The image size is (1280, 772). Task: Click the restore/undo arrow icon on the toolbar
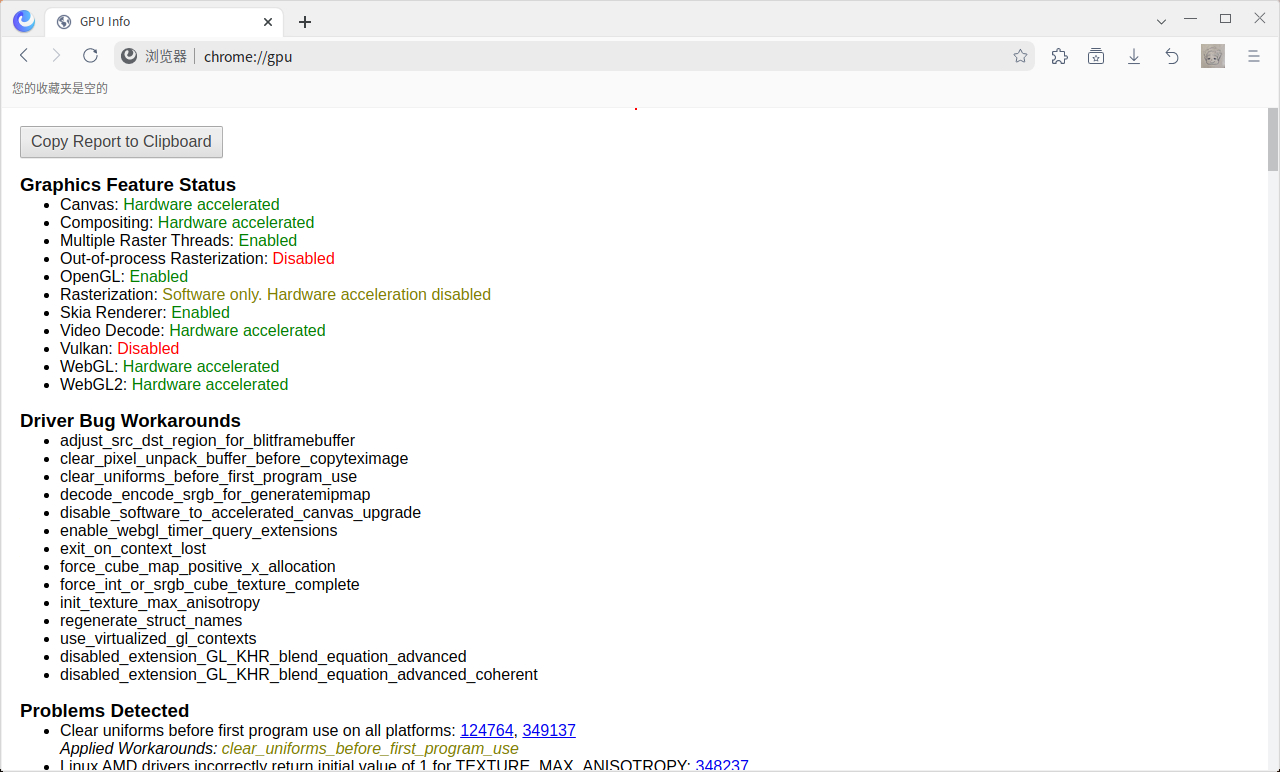(1172, 56)
